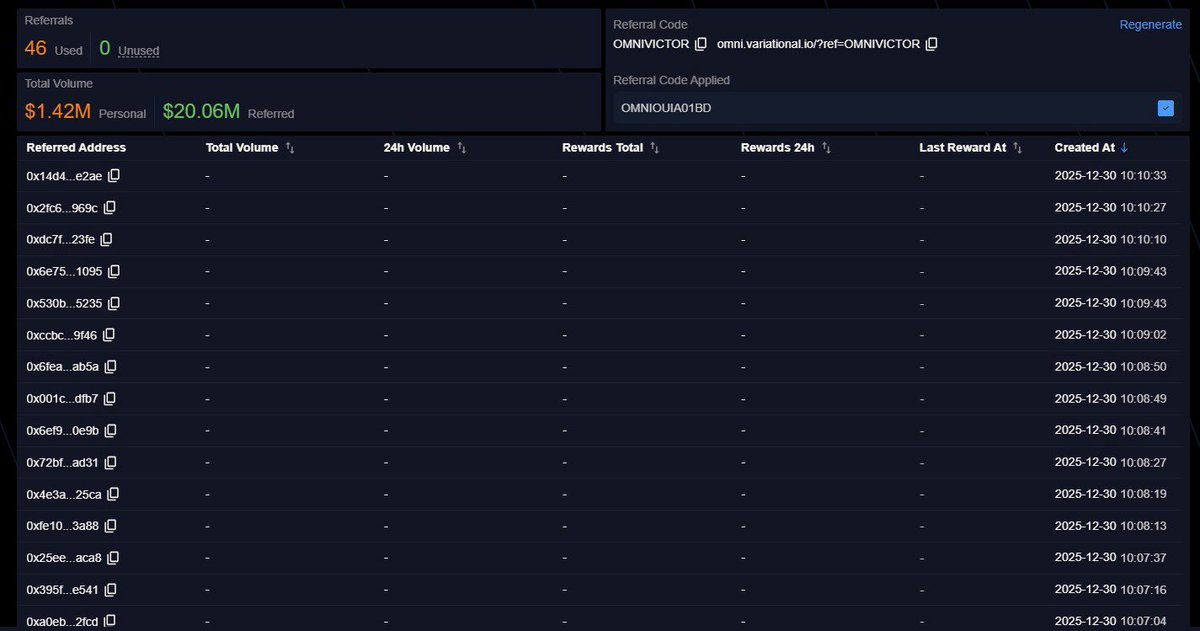Sort table by 24h Volume
The width and height of the screenshot is (1200, 631).
[x=462, y=147]
